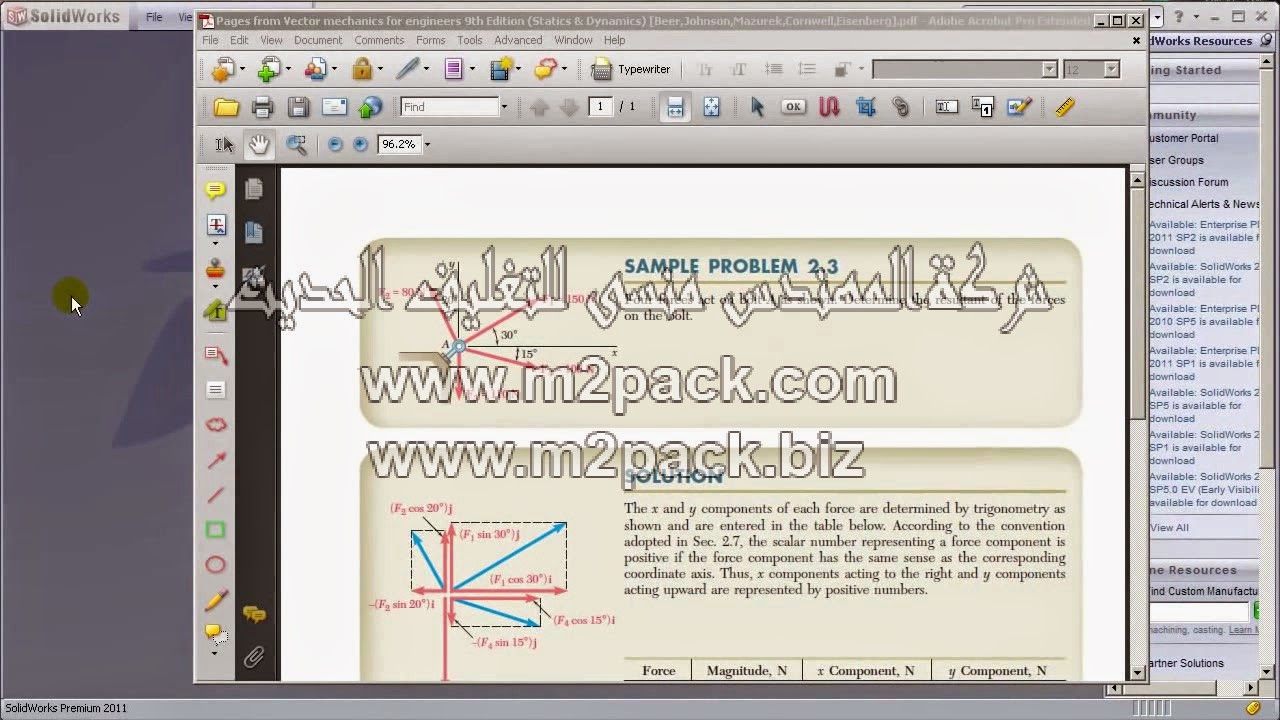Viewport: 1280px width, 720px height.
Task: Open the Acrobat File menu
Action: click(x=210, y=40)
